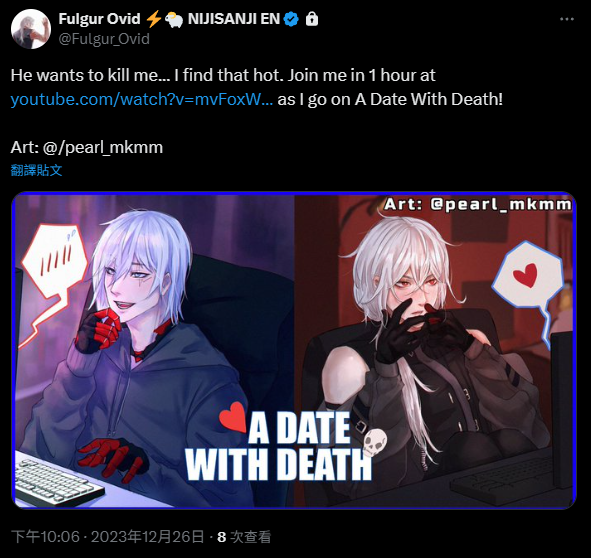591x558 pixels.
Task: Click the Fulgur Ovid display name
Action: coord(99,19)
